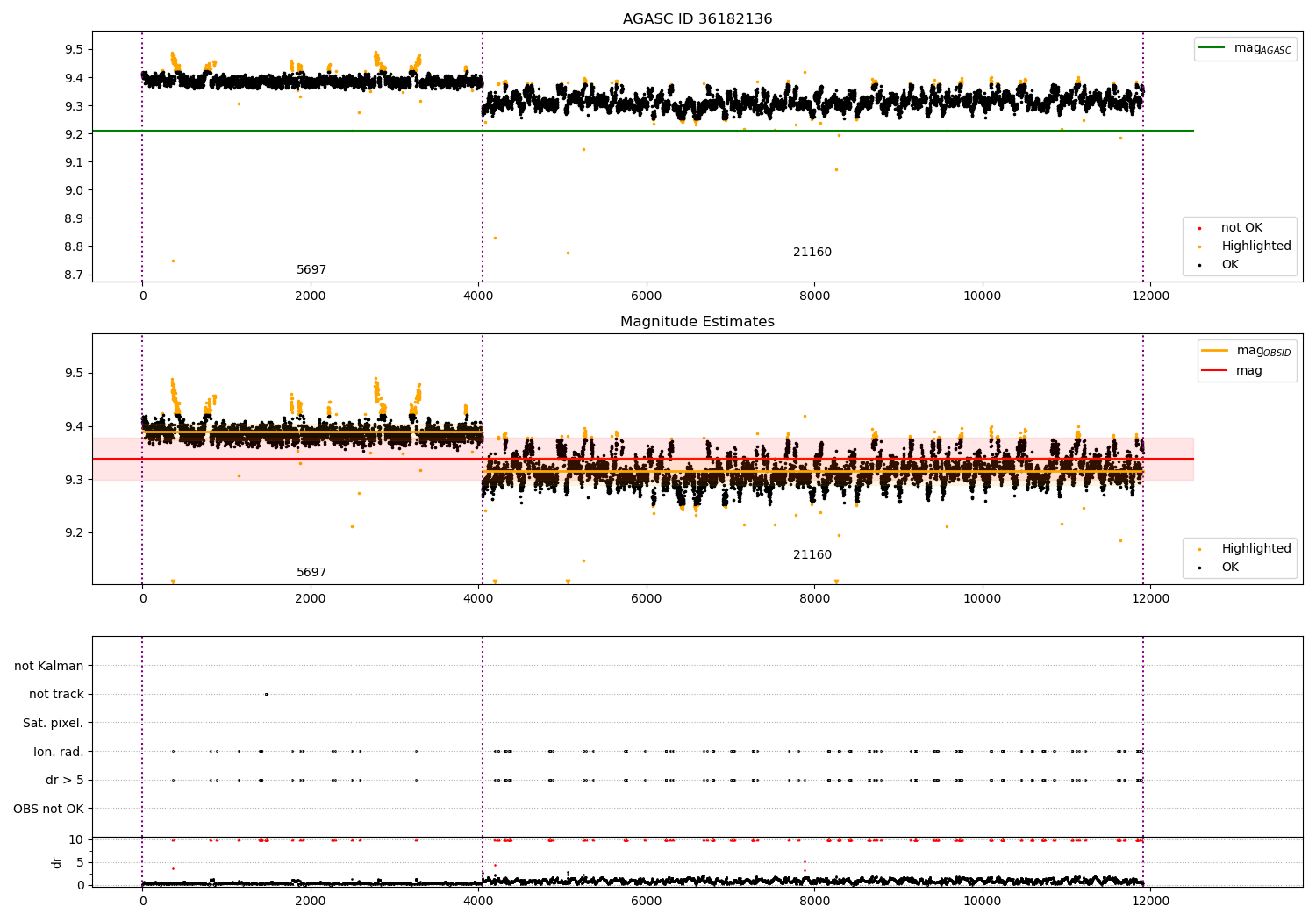Click the "5" tick on the dr axis
Screen dimensions: 1316x921
(x=81, y=862)
